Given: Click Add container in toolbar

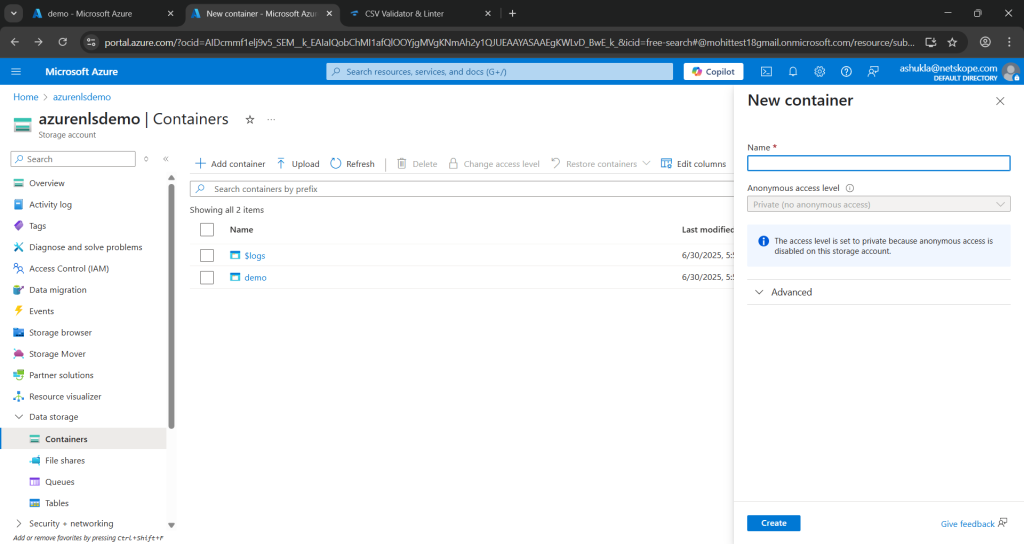Looking at the screenshot, I should pos(231,164).
